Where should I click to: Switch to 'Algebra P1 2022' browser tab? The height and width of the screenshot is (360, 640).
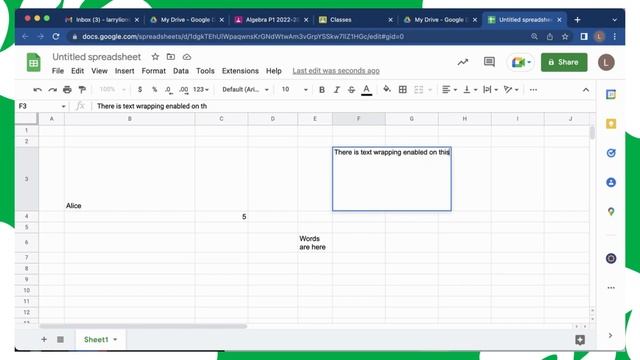(x=271, y=20)
